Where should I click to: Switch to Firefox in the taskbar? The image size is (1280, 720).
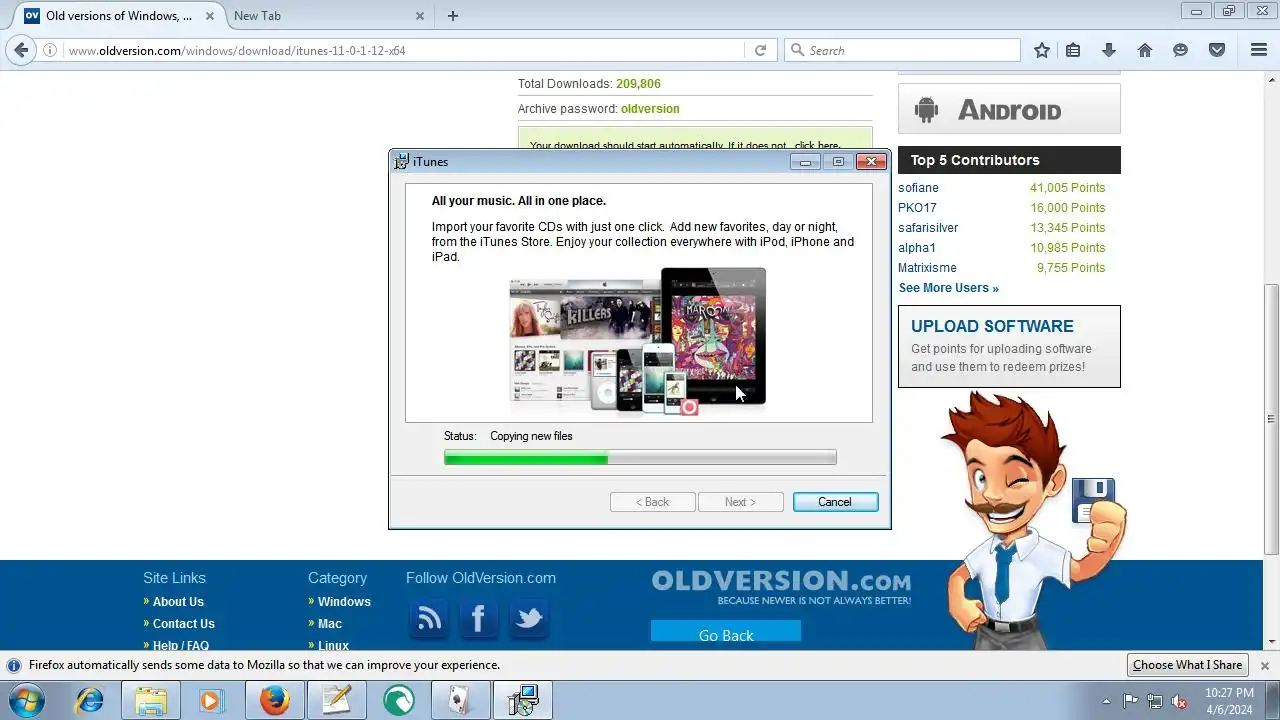click(x=275, y=700)
